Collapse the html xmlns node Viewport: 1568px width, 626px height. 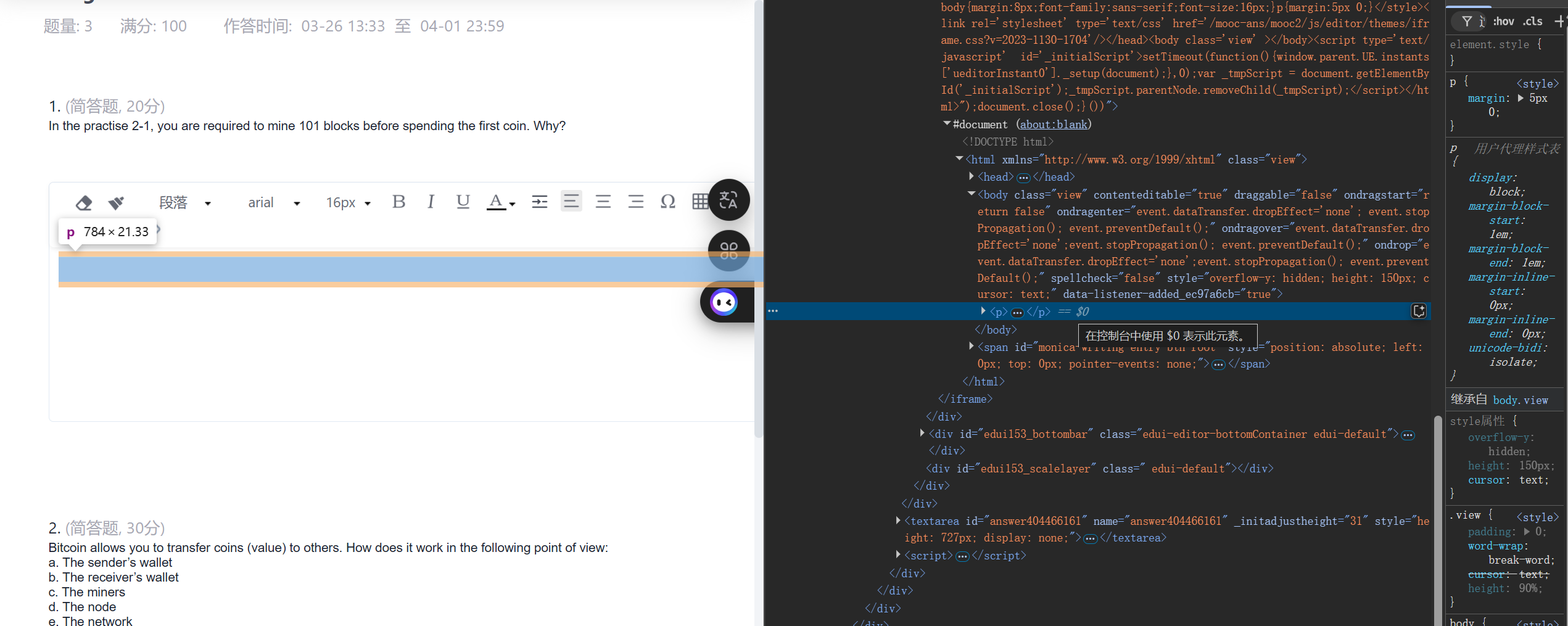tap(959, 159)
